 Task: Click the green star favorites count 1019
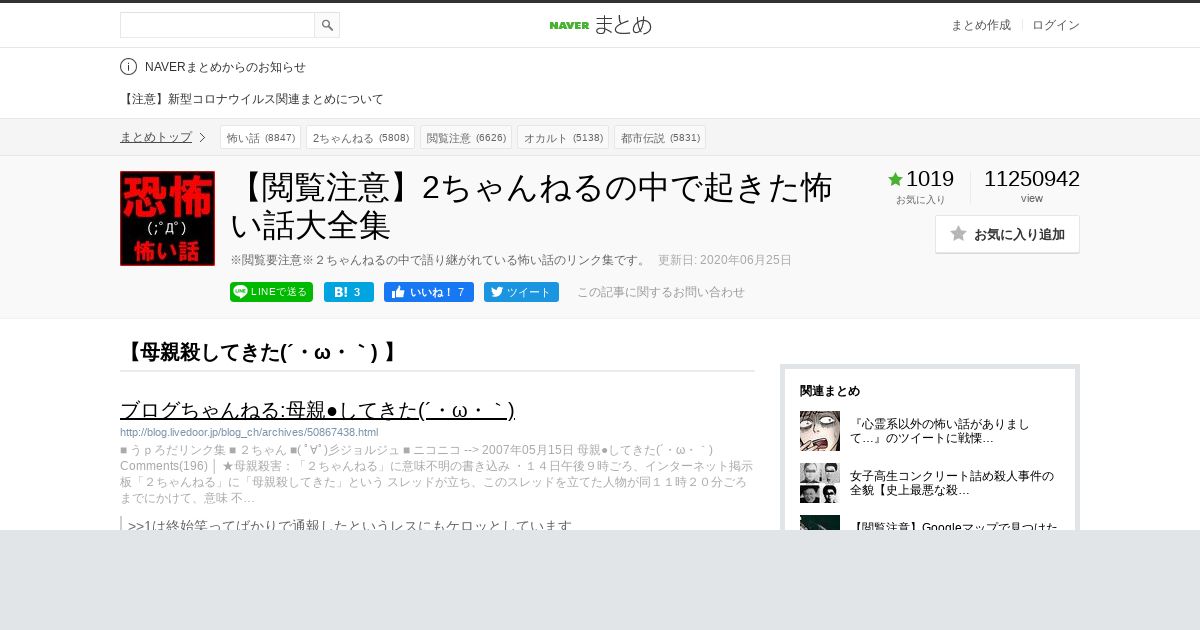click(x=921, y=179)
